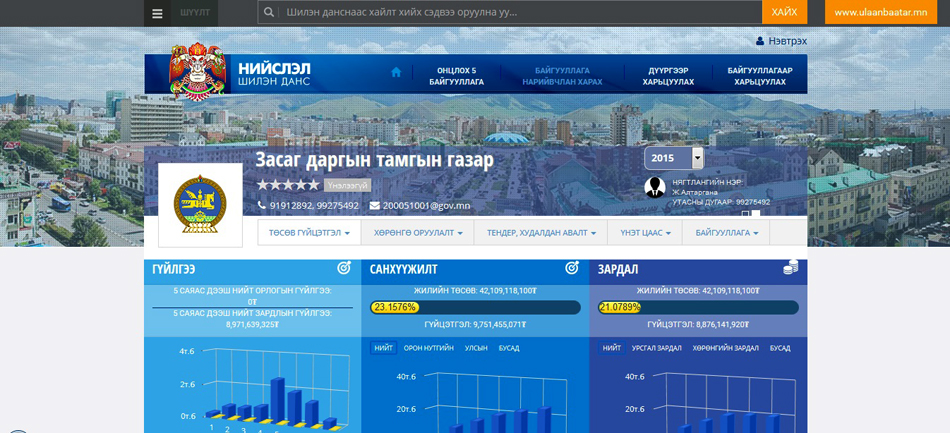Expand the Тендер, худалдан авалт dropdown
The width and height of the screenshot is (950, 433).
tap(541, 233)
